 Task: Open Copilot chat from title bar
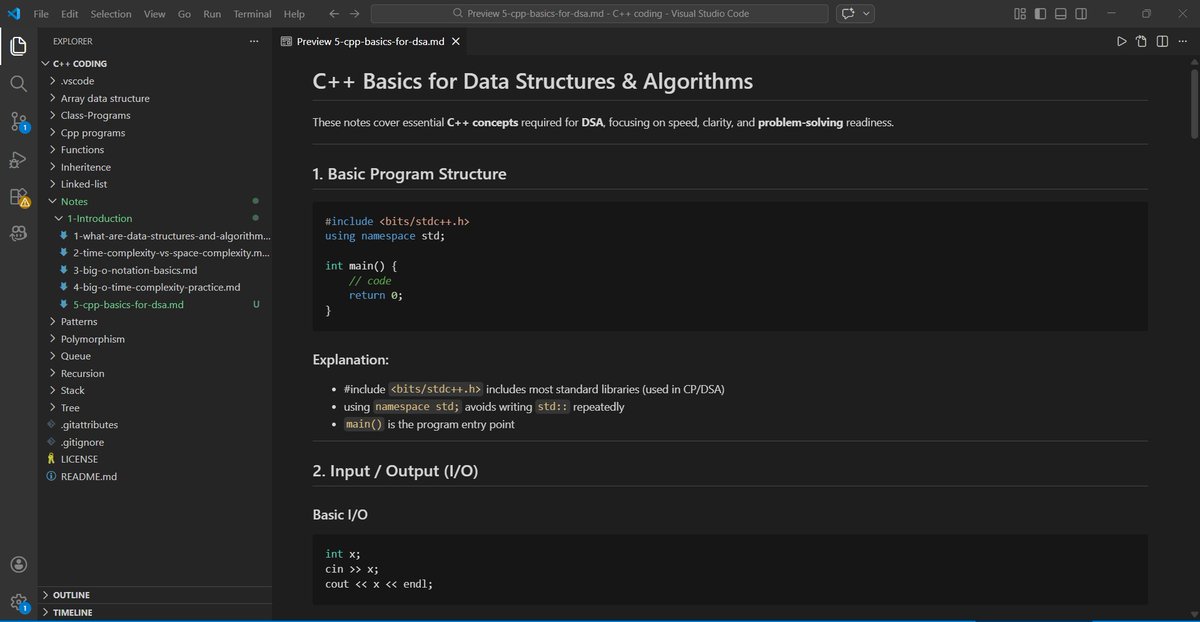coord(849,14)
